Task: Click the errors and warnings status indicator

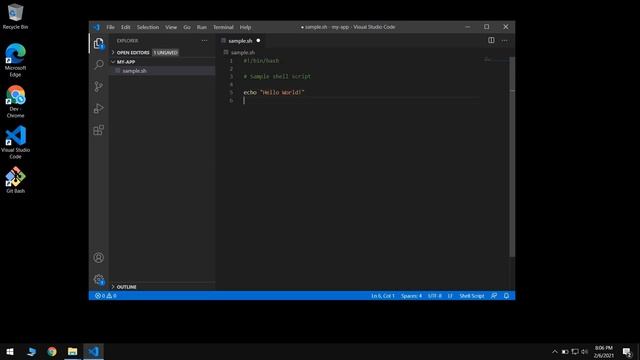Action: 106,296
